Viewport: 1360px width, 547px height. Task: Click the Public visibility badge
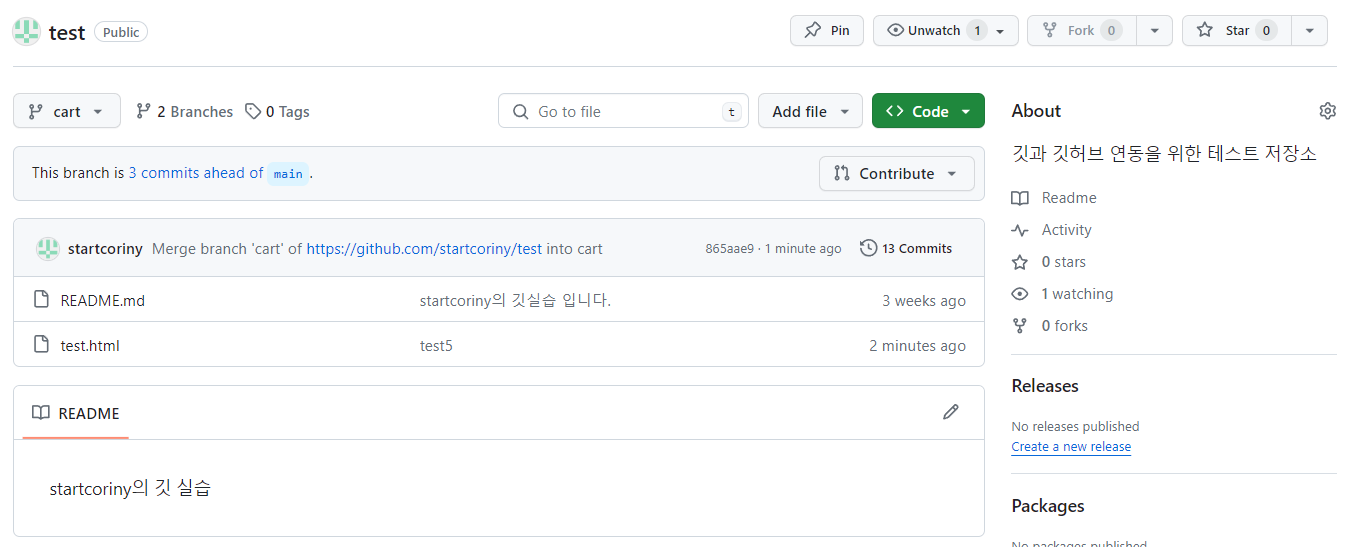(121, 32)
